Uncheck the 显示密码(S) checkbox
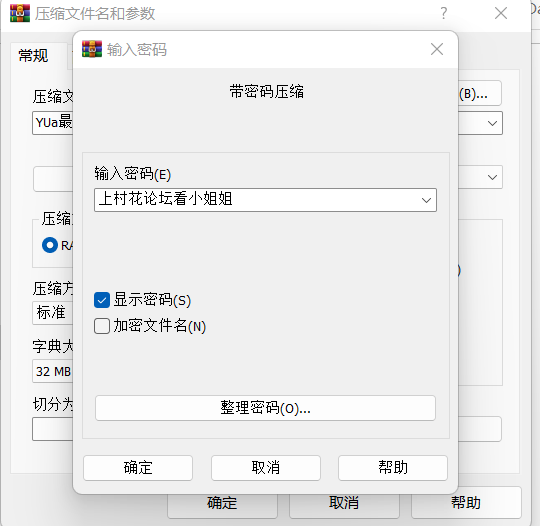 pos(102,300)
